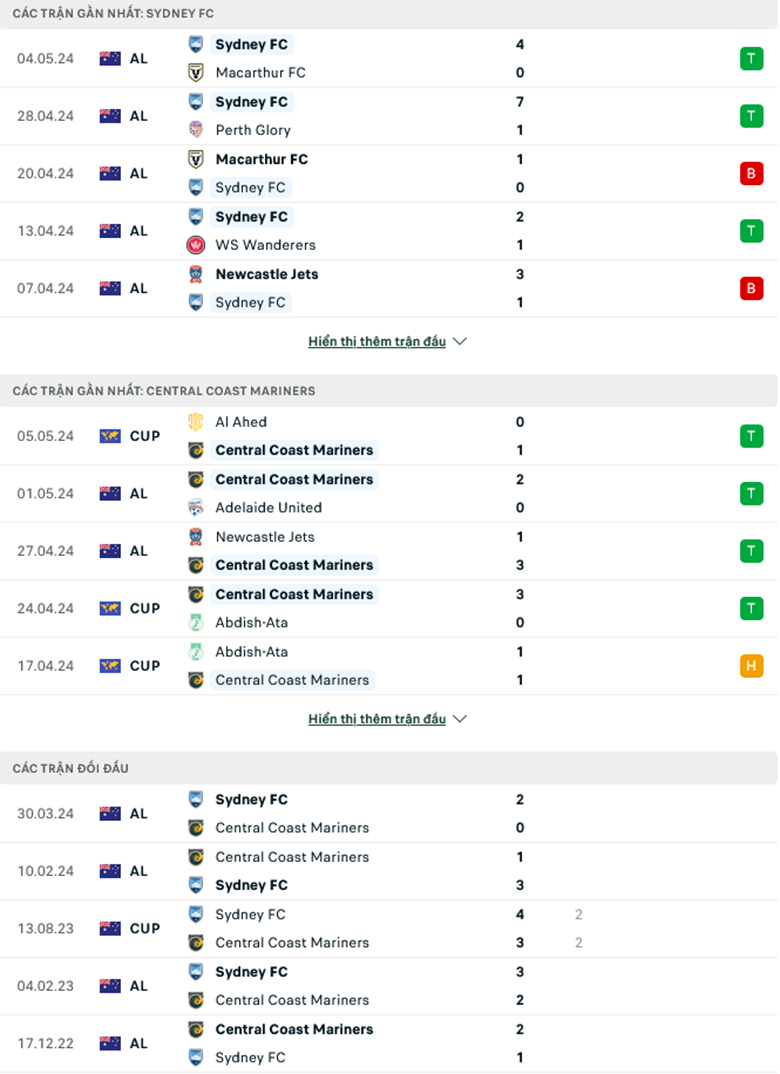Screen dimensions: 780x1074
Task: Expand more Sydney FC matches chevron
Action: 460,342
